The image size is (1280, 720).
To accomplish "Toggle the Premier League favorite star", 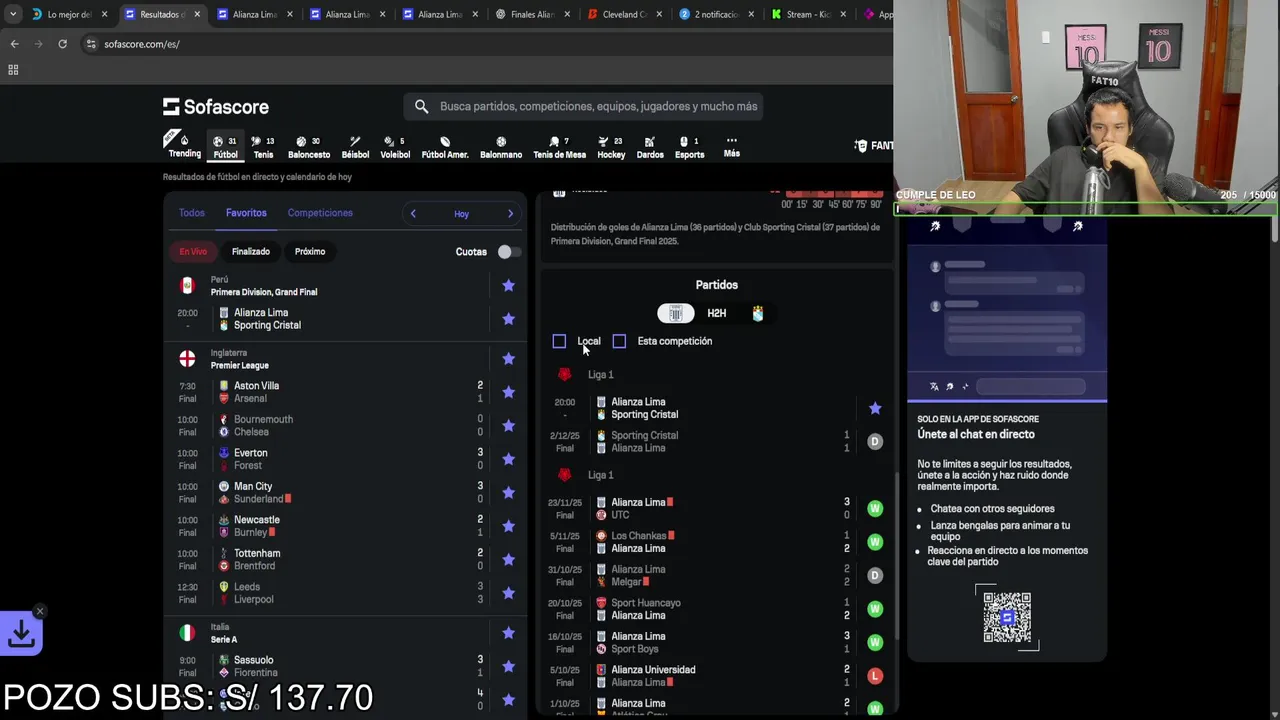I will (508, 358).
